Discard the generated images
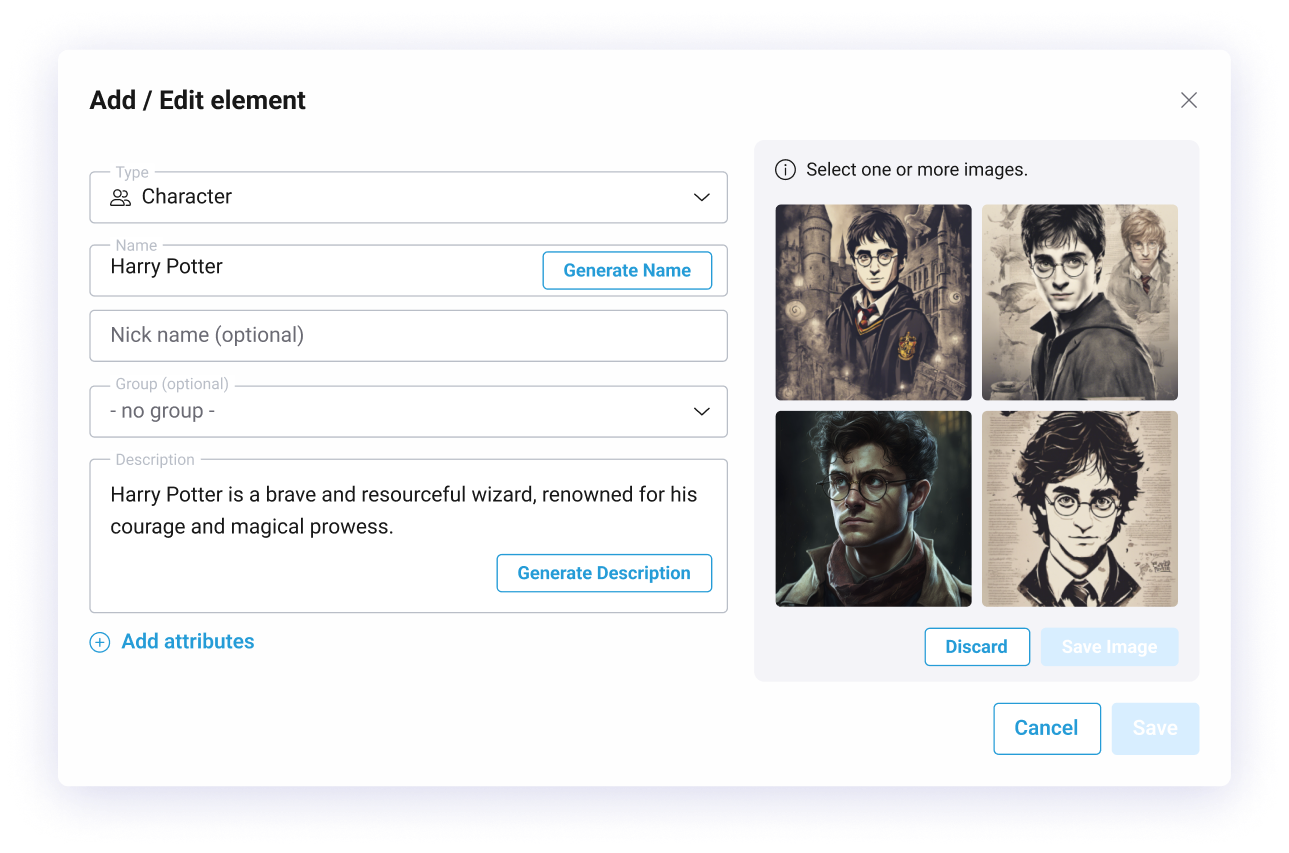Viewport: 1289px width, 853px height. (977, 647)
